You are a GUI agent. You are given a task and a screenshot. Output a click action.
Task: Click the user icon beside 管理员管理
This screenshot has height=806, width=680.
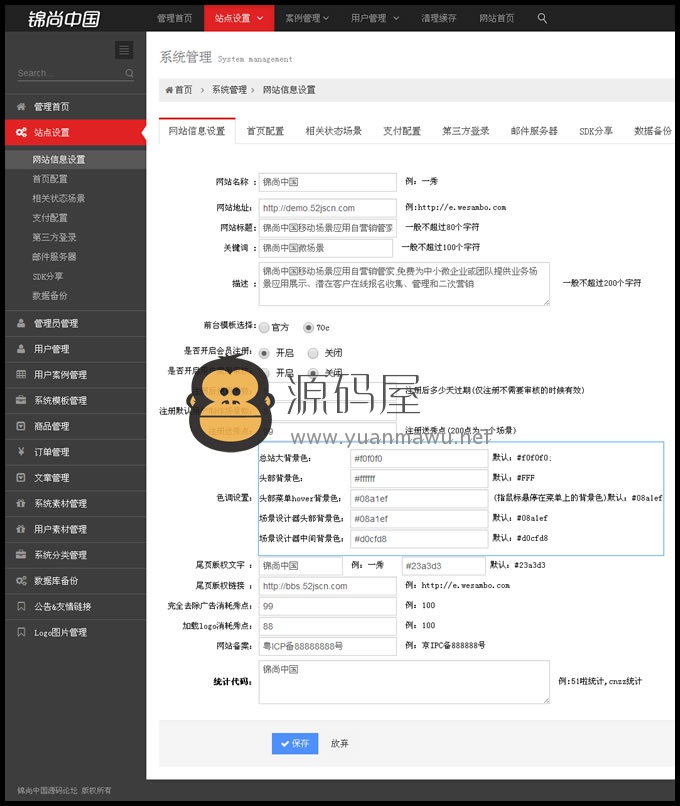coord(21,323)
